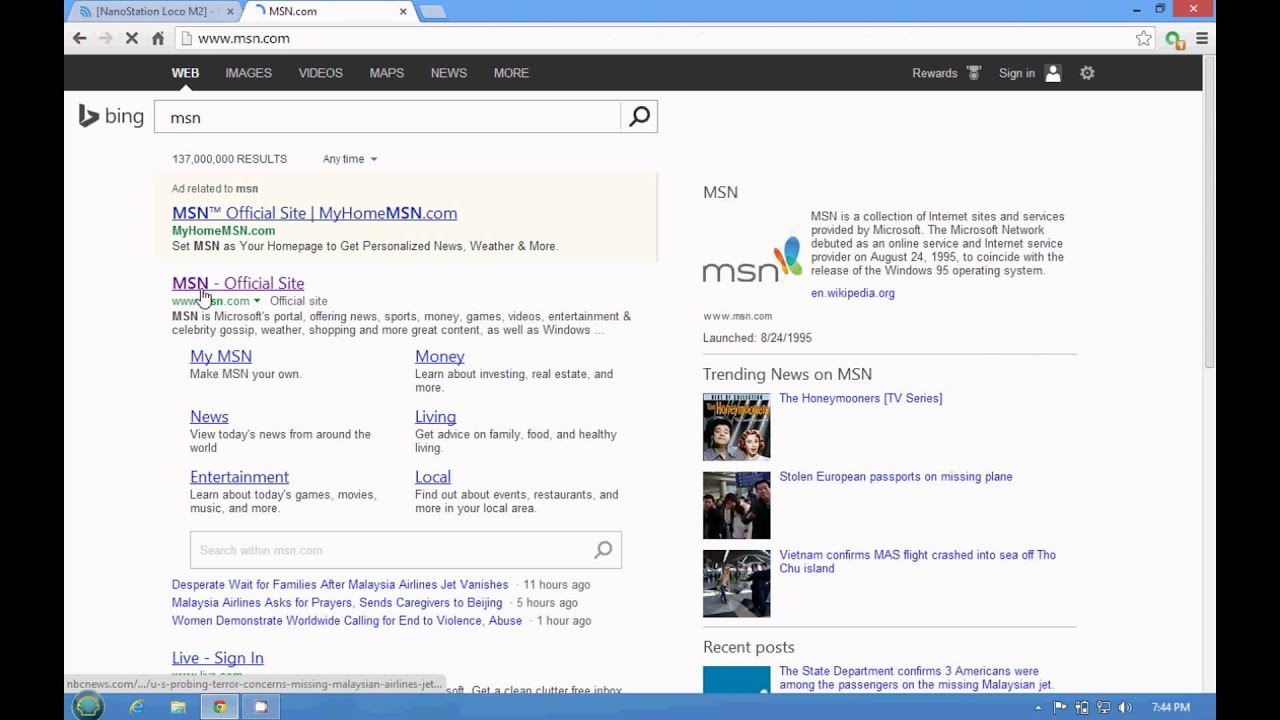Open the My MSN sublink
Viewport: 1280px width, 720px height.
[x=221, y=356]
